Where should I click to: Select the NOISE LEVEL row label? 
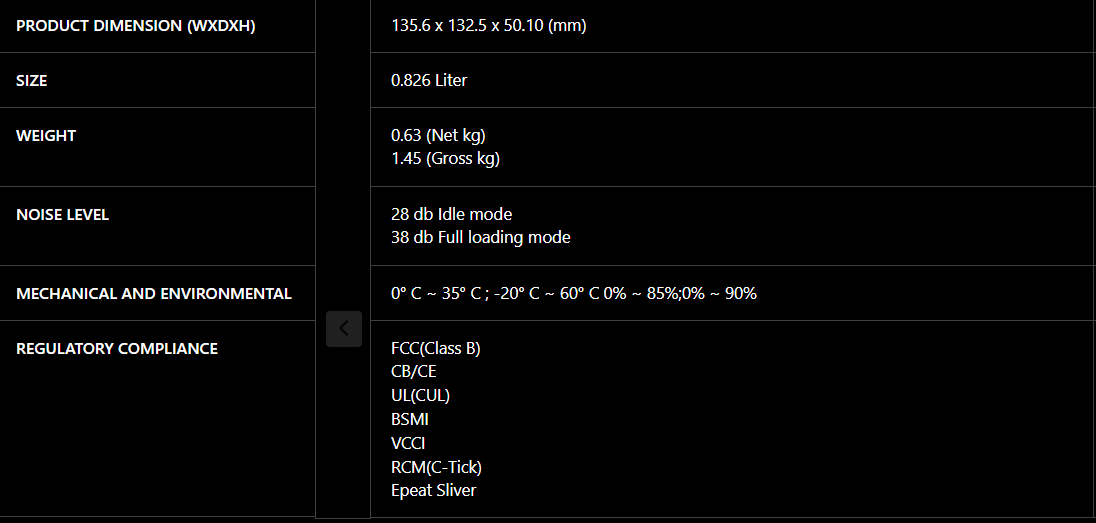(x=62, y=215)
